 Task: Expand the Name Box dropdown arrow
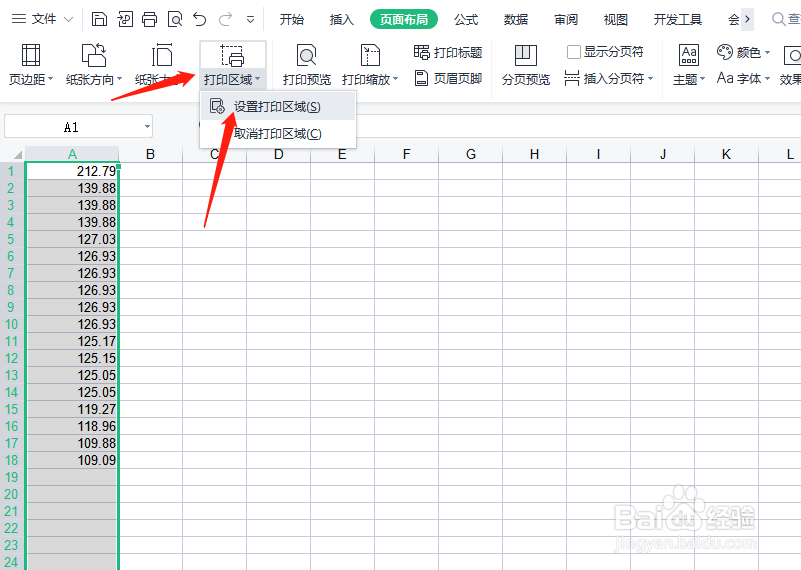click(147, 127)
